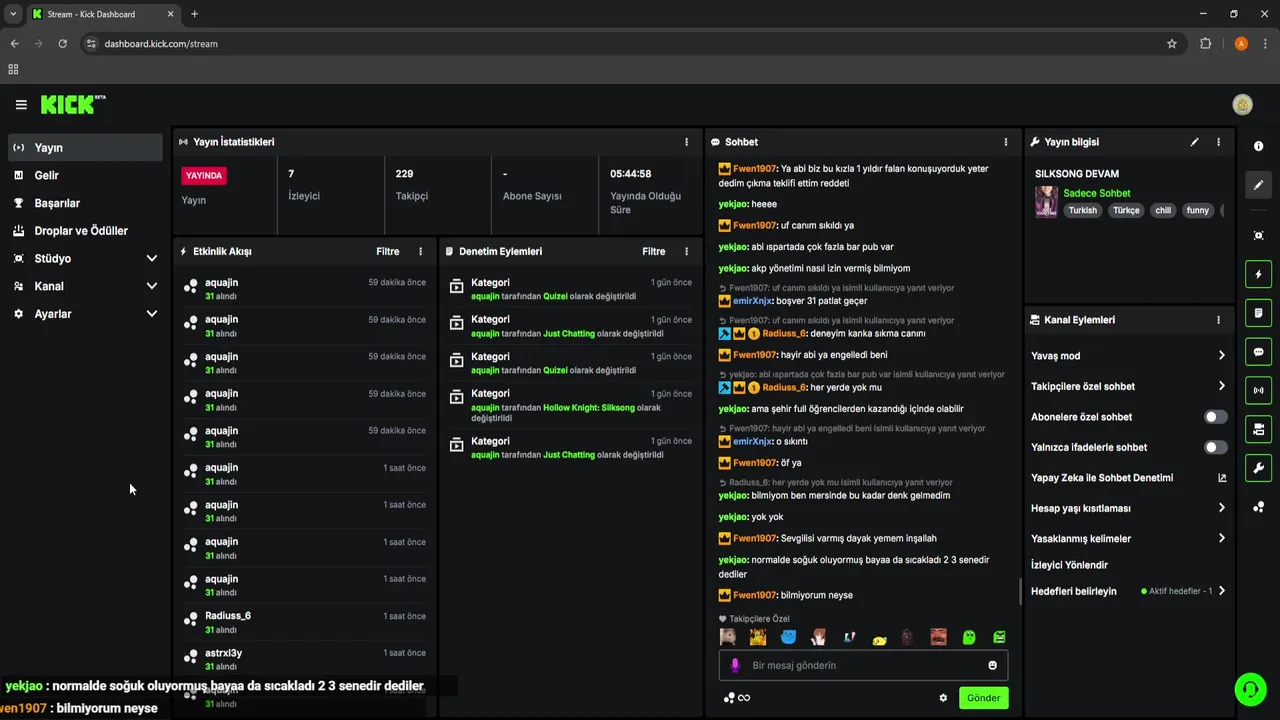Open Yasaklanmış kelimeler chevron
This screenshot has height=720, width=1280.
pos(1222,538)
